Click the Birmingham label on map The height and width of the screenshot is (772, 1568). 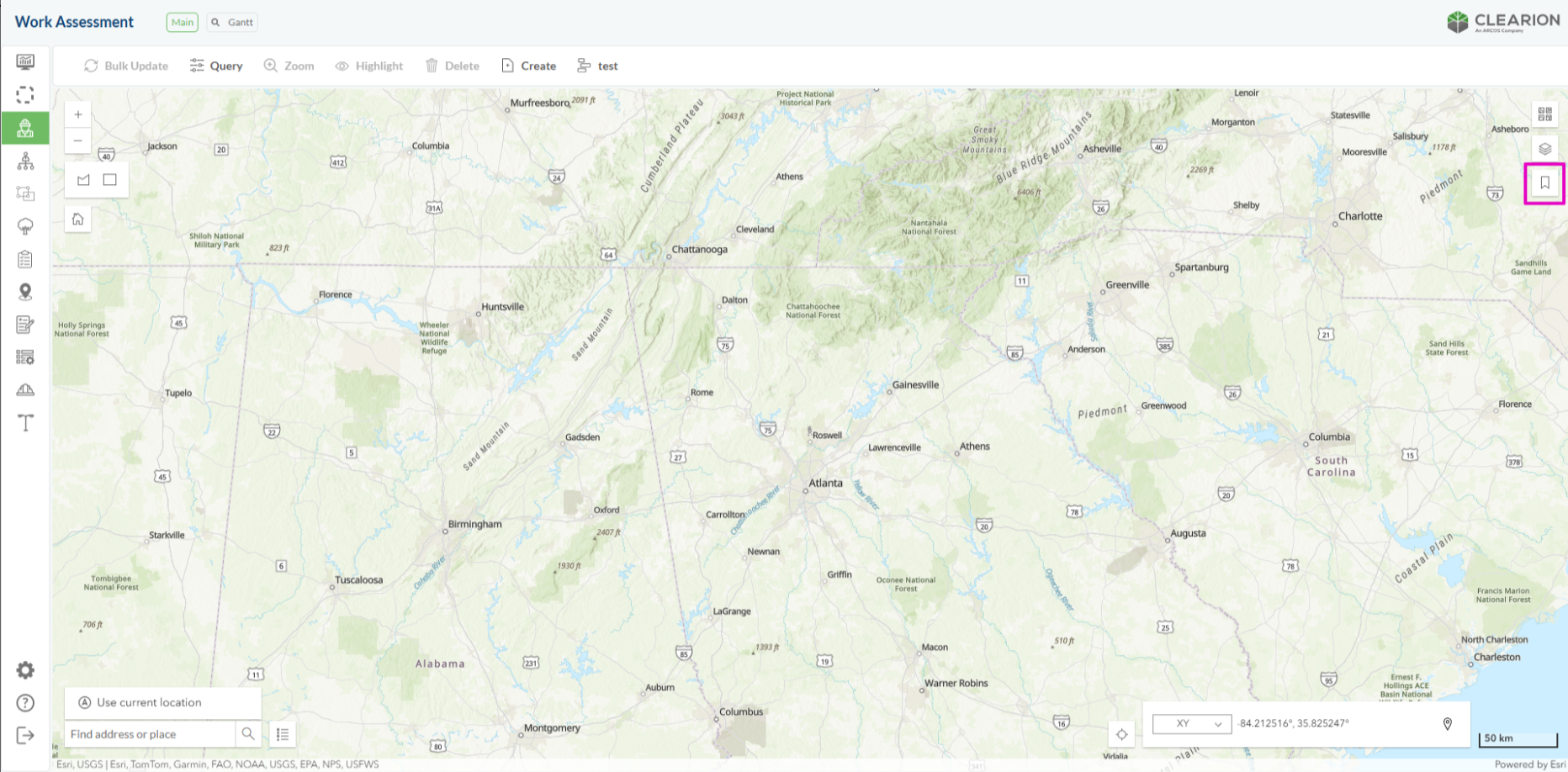point(474,524)
